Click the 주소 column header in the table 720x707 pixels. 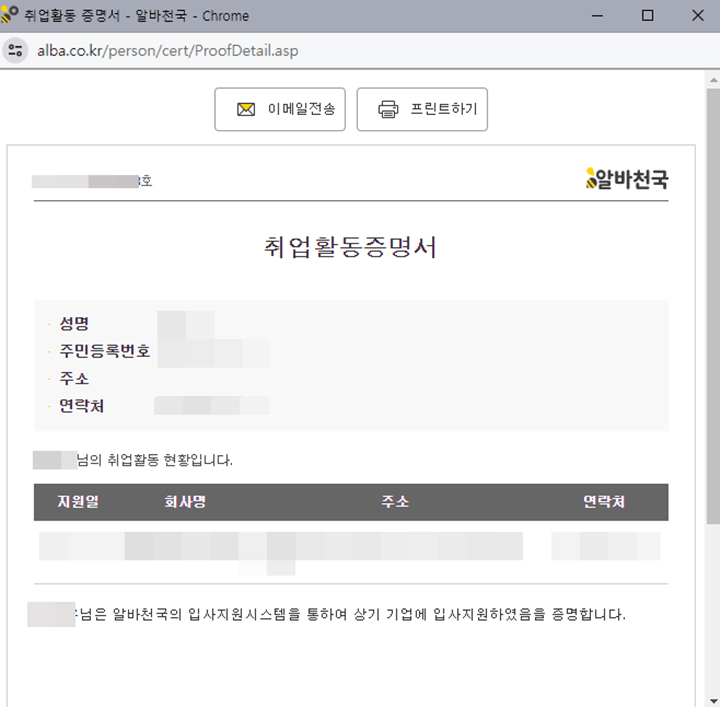click(x=395, y=502)
